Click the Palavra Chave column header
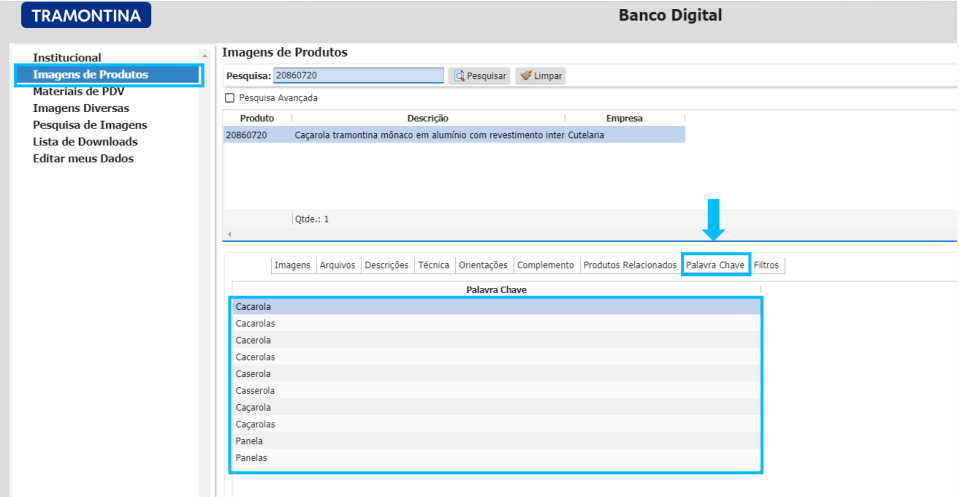This screenshot has width=959, height=497. click(x=497, y=290)
